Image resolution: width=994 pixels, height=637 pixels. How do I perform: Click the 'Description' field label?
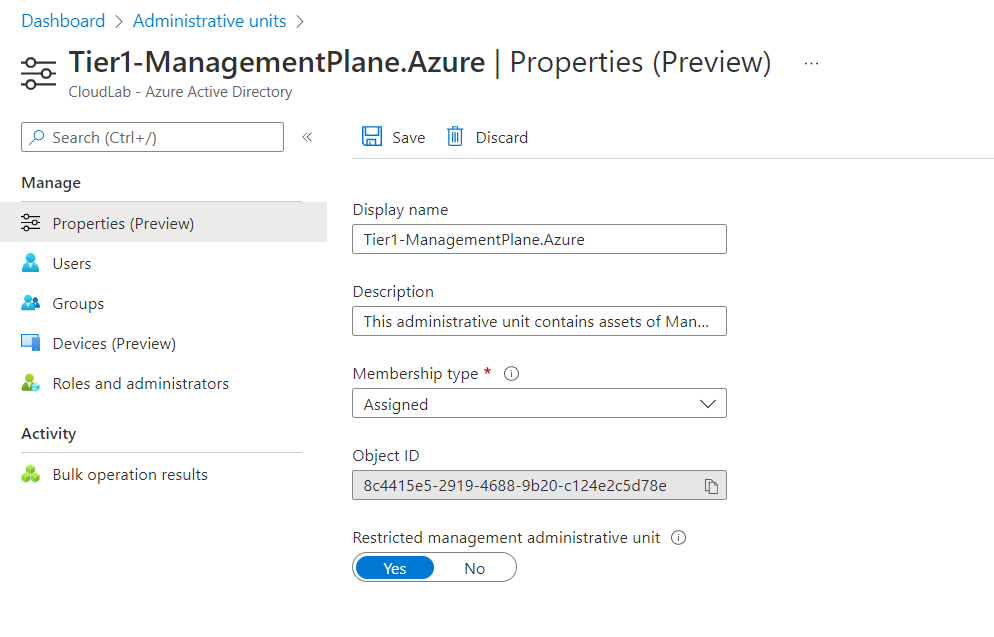pyautogui.click(x=393, y=292)
